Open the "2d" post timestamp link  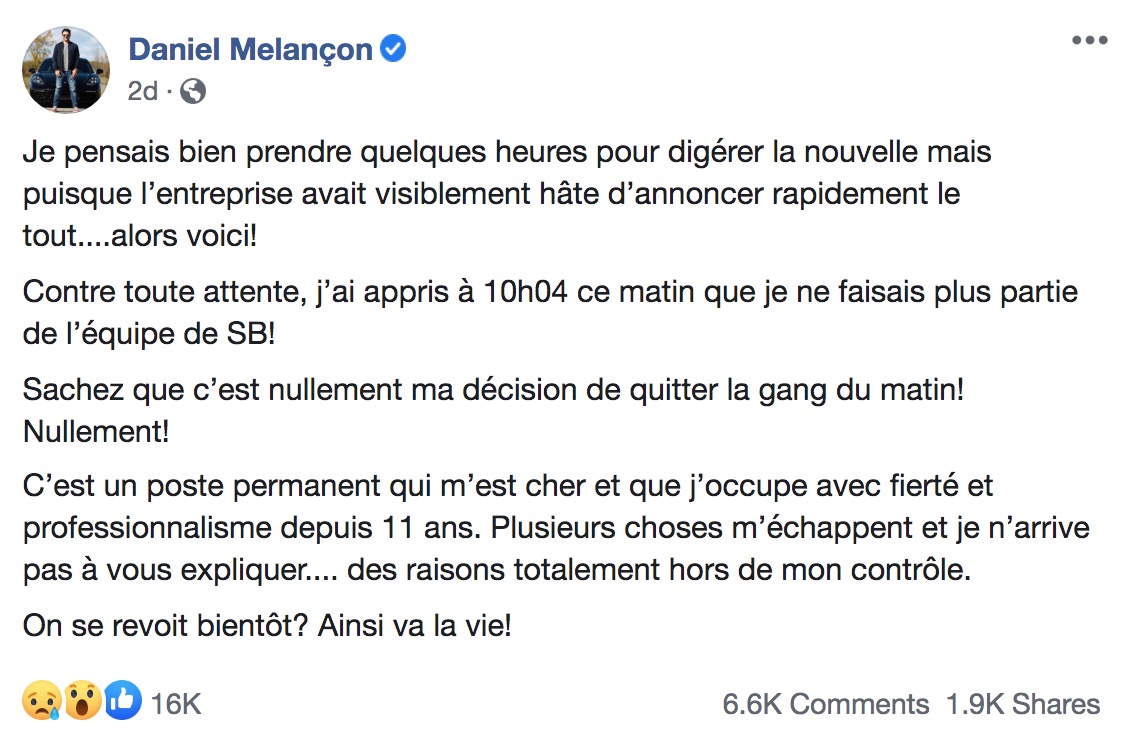tap(142, 92)
